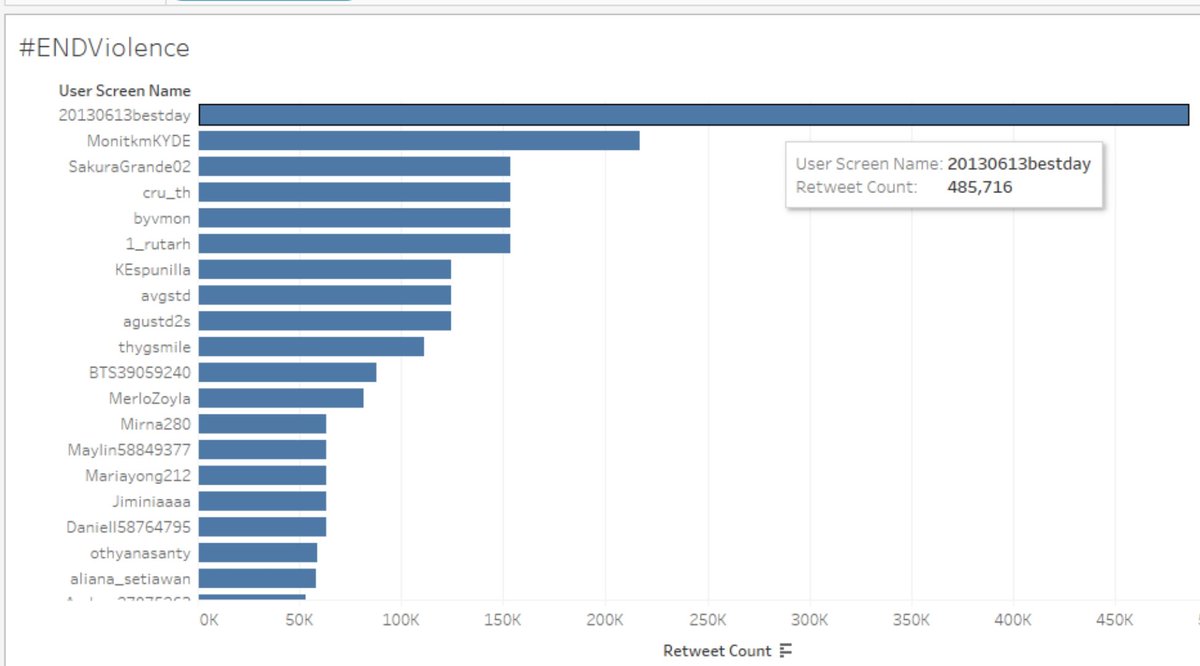Click the Mirna280 row label

pos(155,424)
